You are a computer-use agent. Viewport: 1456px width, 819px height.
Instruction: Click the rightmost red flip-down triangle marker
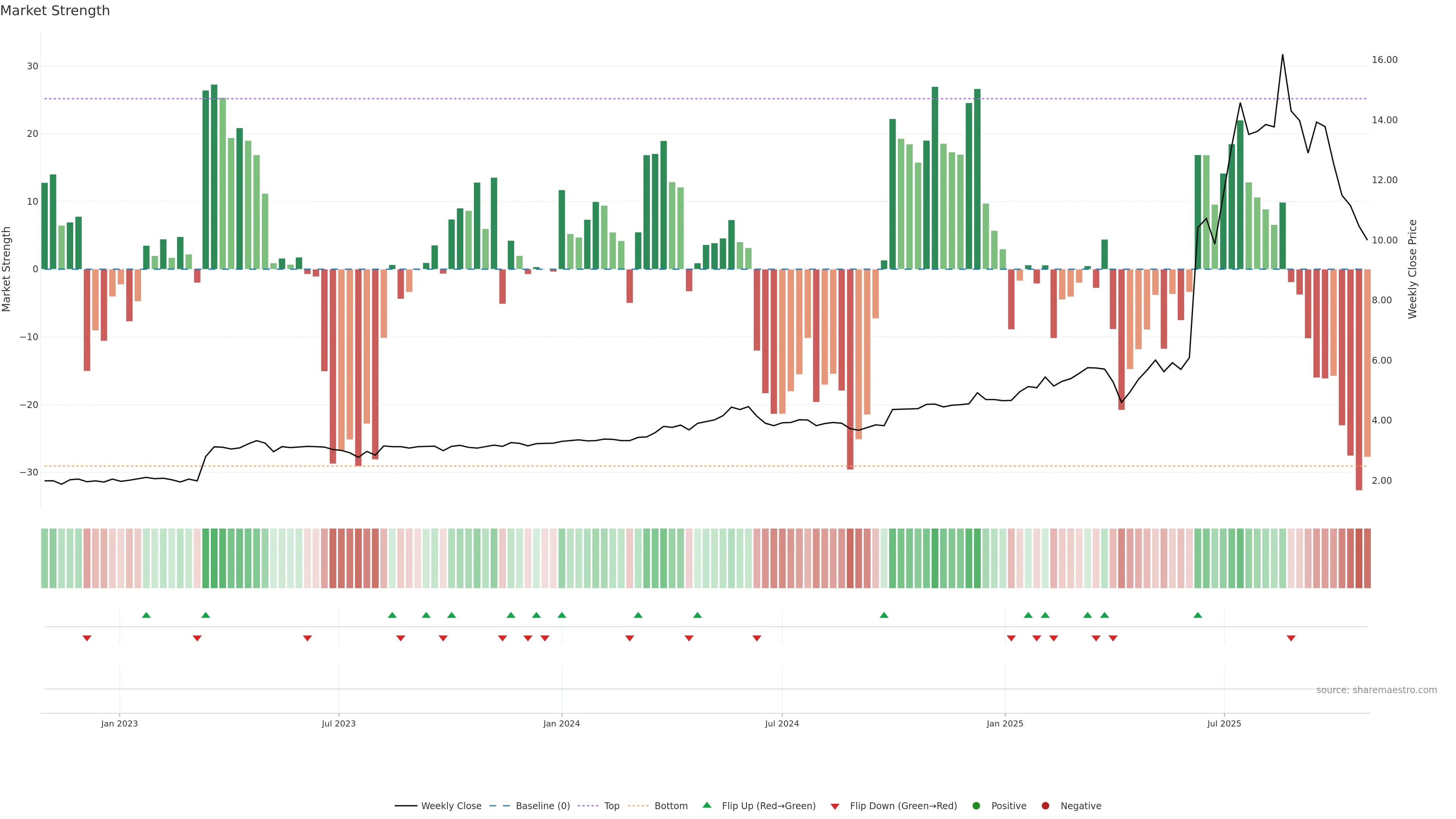1291,638
